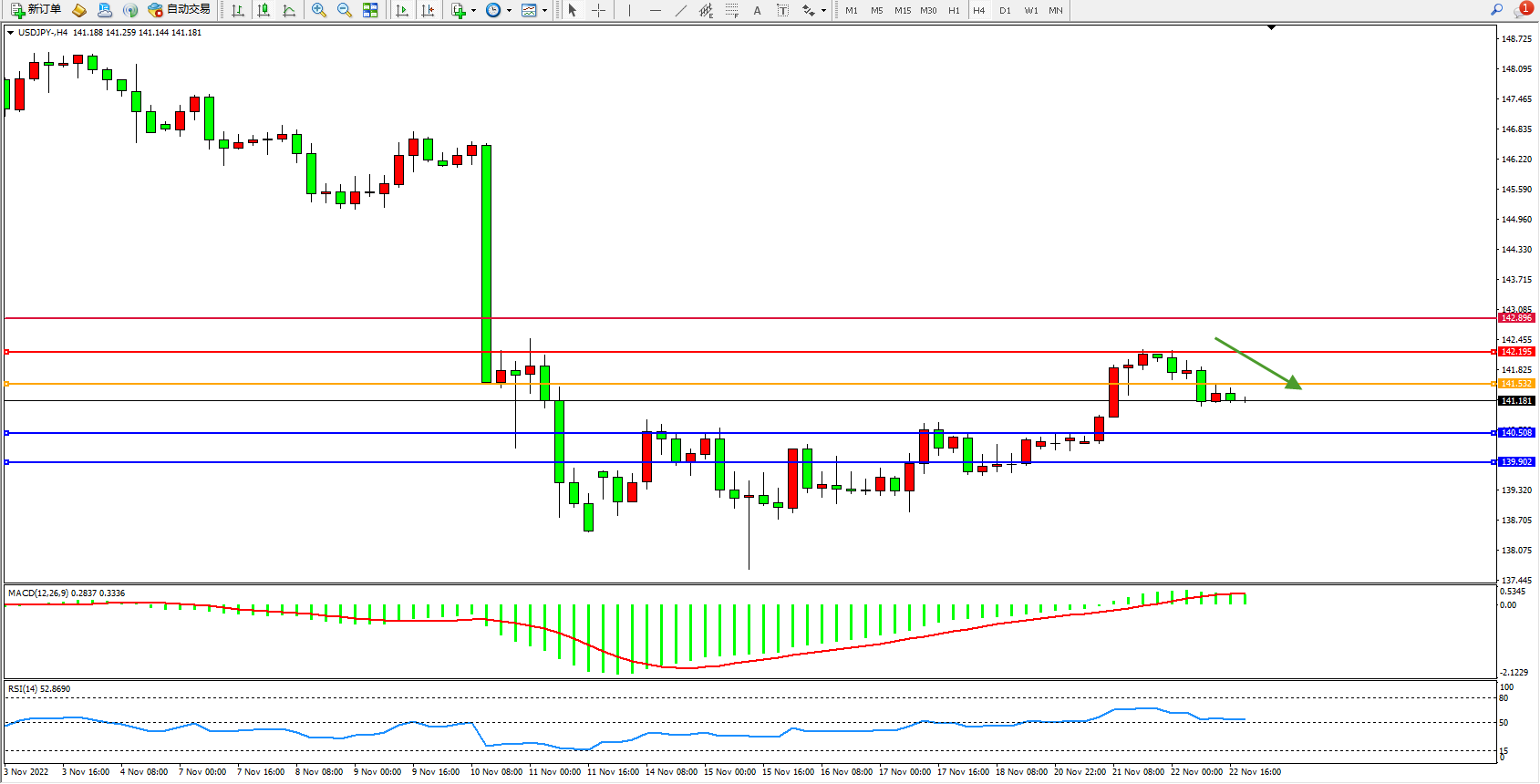
Task: Switch to the M15 timeframe
Action: [902, 10]
